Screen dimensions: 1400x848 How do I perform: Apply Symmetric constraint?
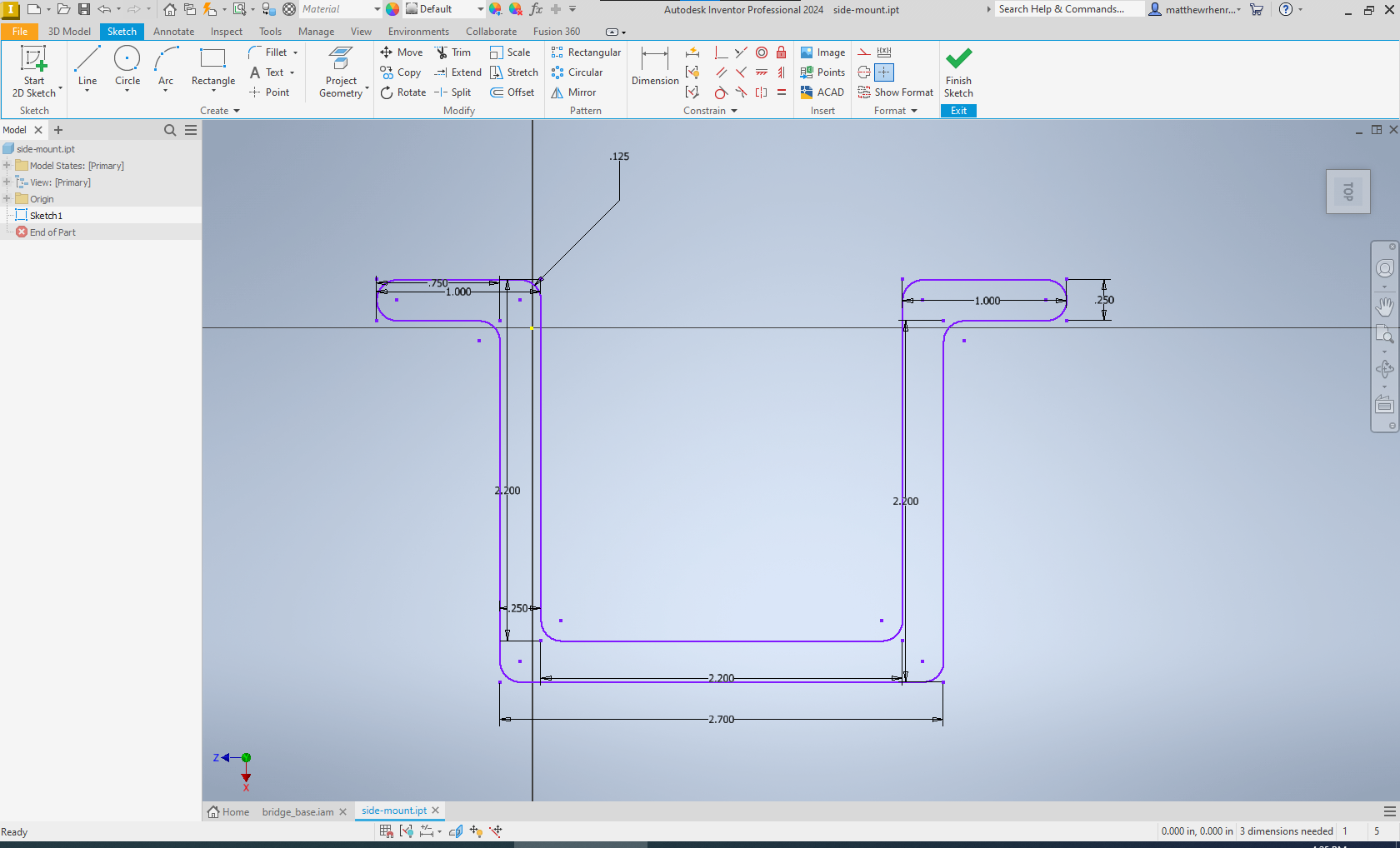pos(762,92)
